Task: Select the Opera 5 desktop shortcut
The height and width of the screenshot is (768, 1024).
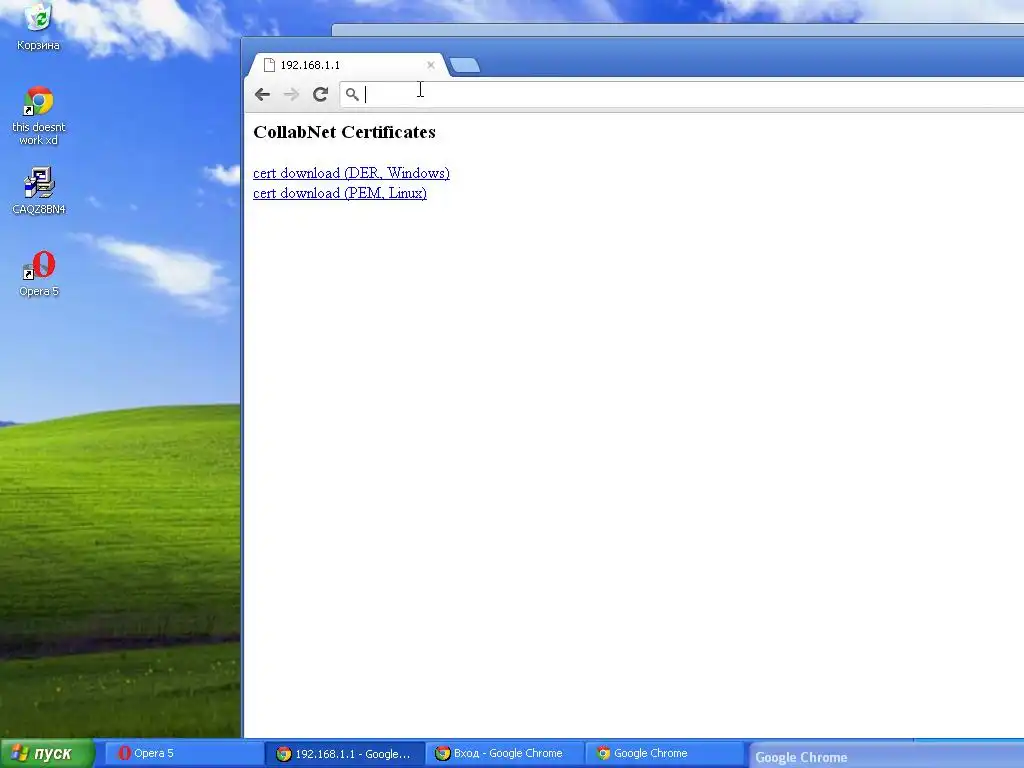Action: pyautogui.click(x=39, y=274)
